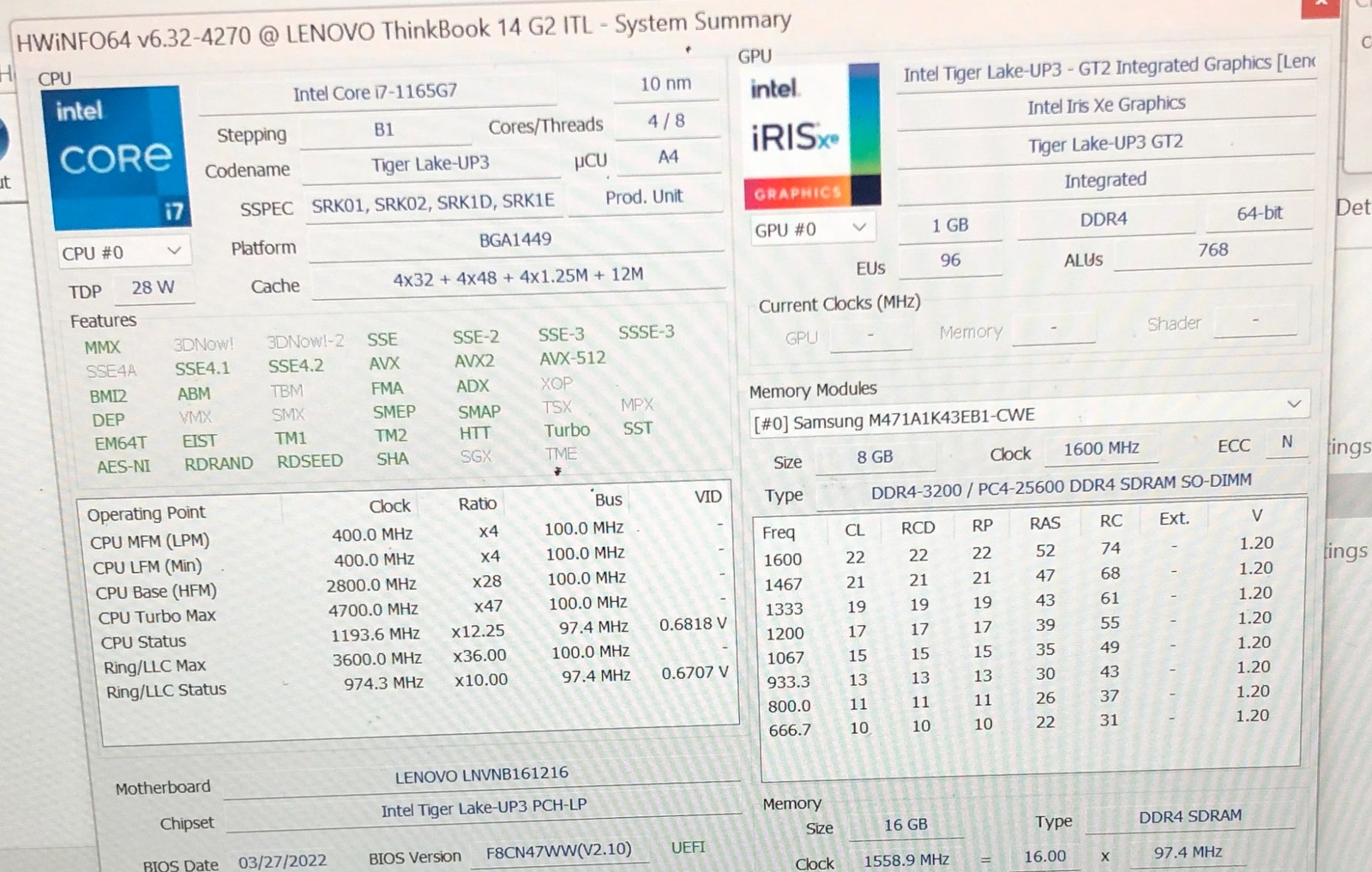
Task: Click the Cores/Threads value 4 / 8
Action: 666,121
